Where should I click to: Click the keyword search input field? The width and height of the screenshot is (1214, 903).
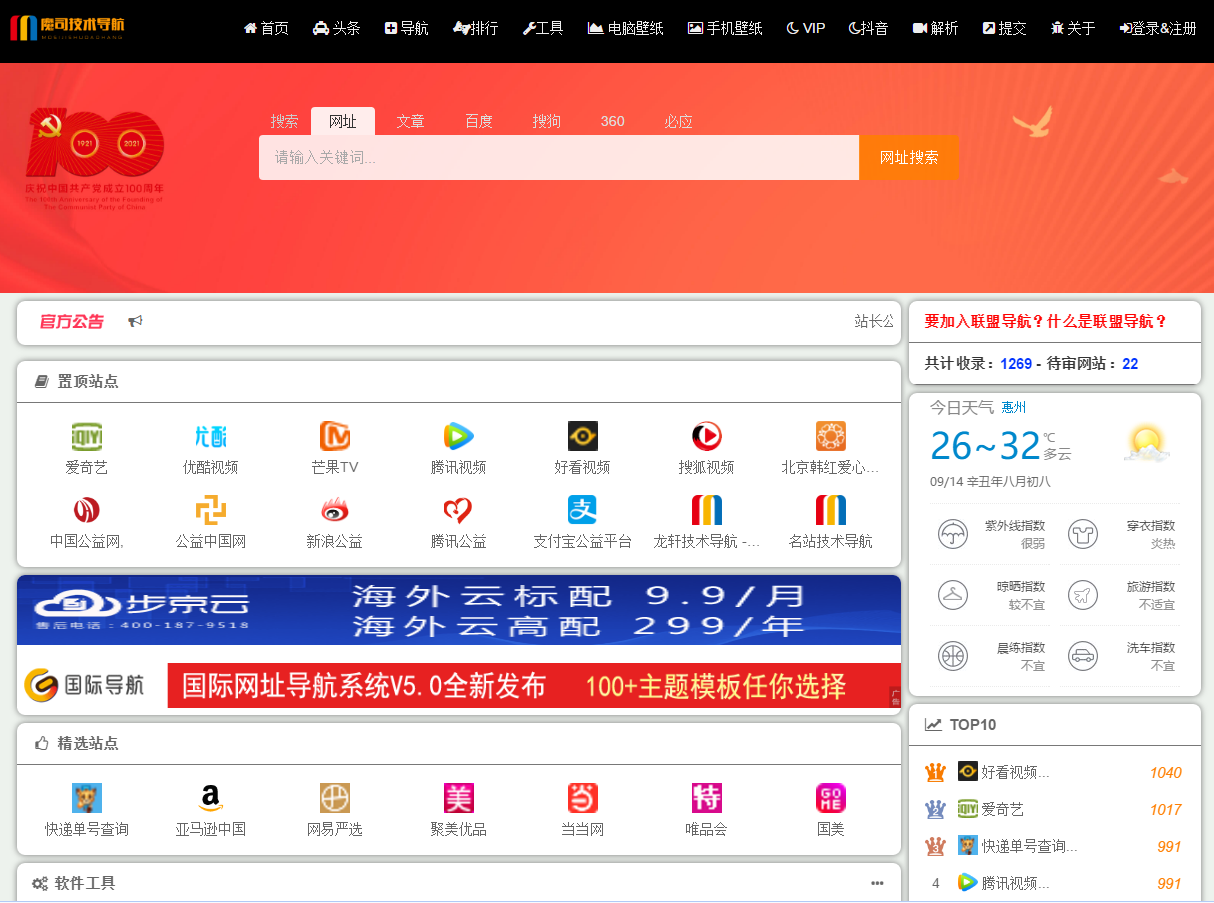[x=558, y=158]
